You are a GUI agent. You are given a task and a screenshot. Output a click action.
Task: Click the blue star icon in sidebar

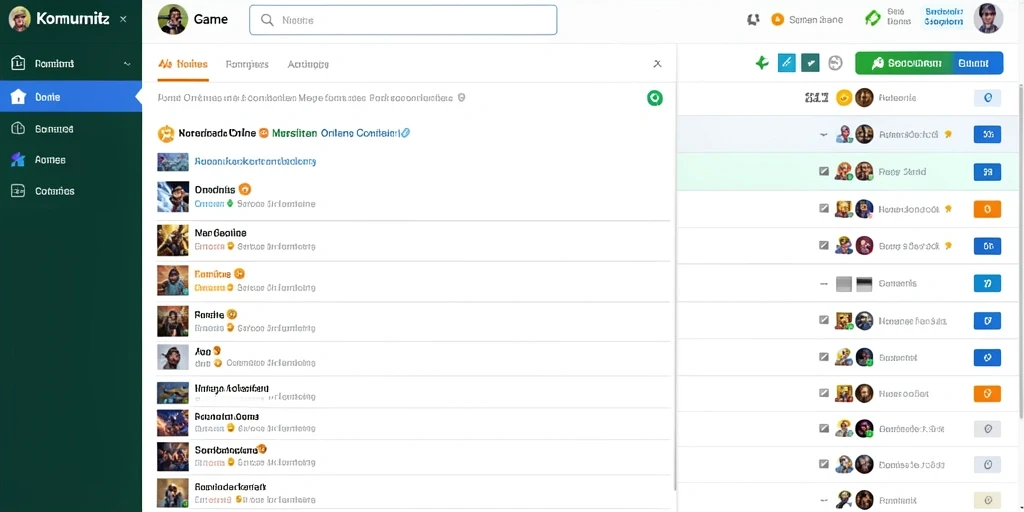[x=18, y=159]
